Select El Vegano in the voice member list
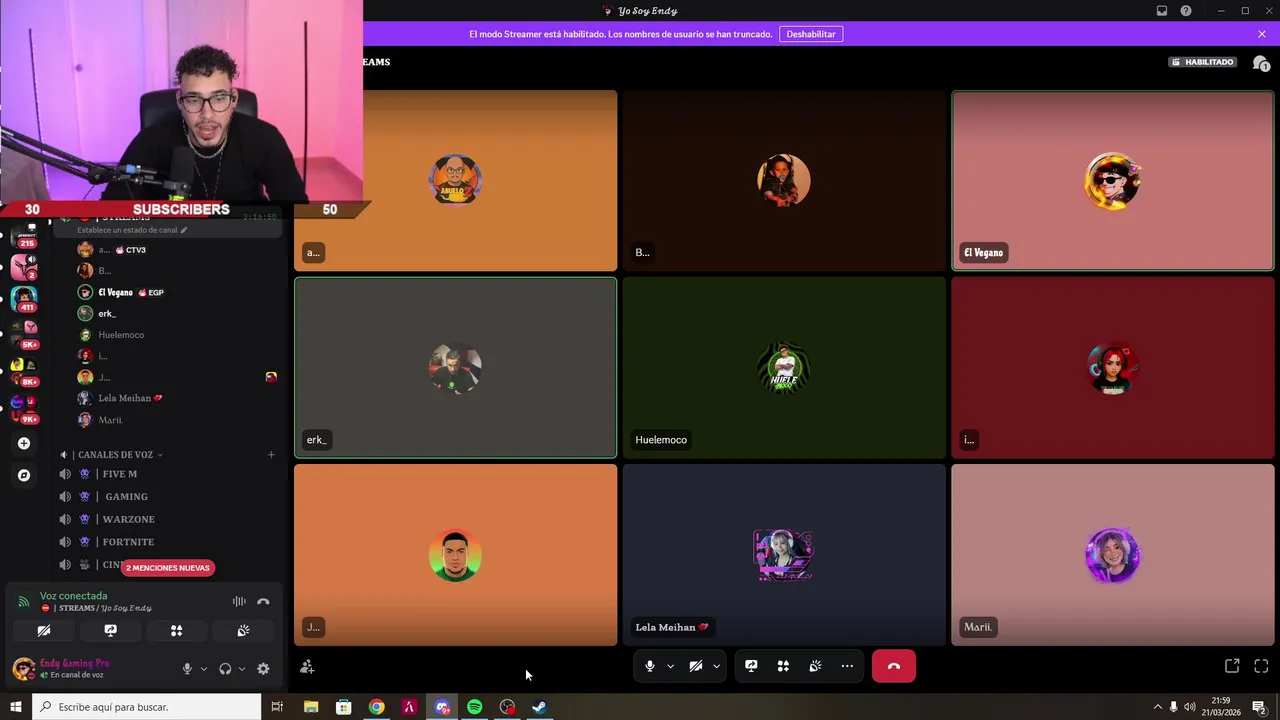 click(x=178, y=292)
